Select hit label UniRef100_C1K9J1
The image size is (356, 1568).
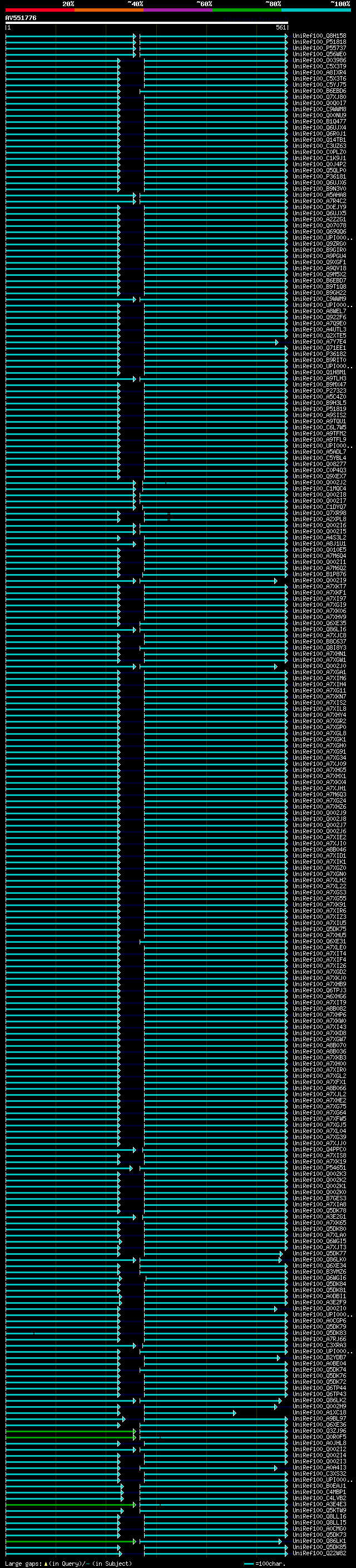[319, 159]
